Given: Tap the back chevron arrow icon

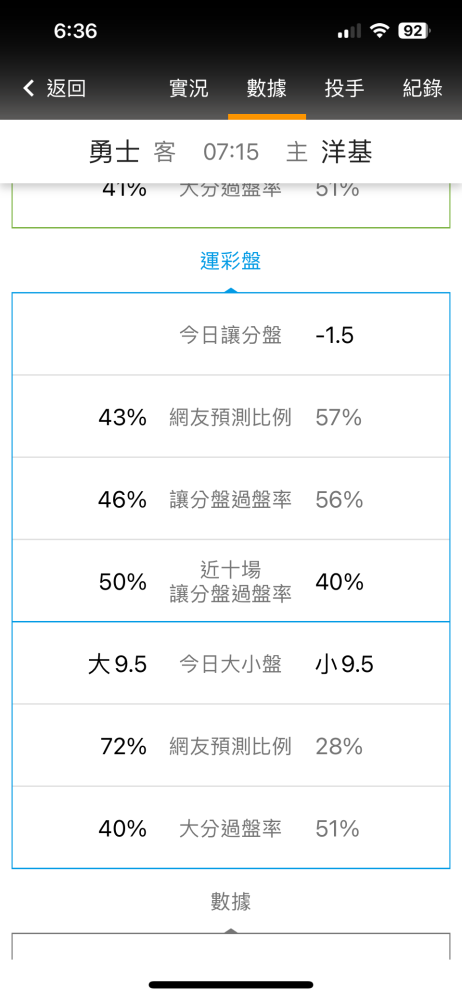Looking at the screenshot, I should (28, 89).
